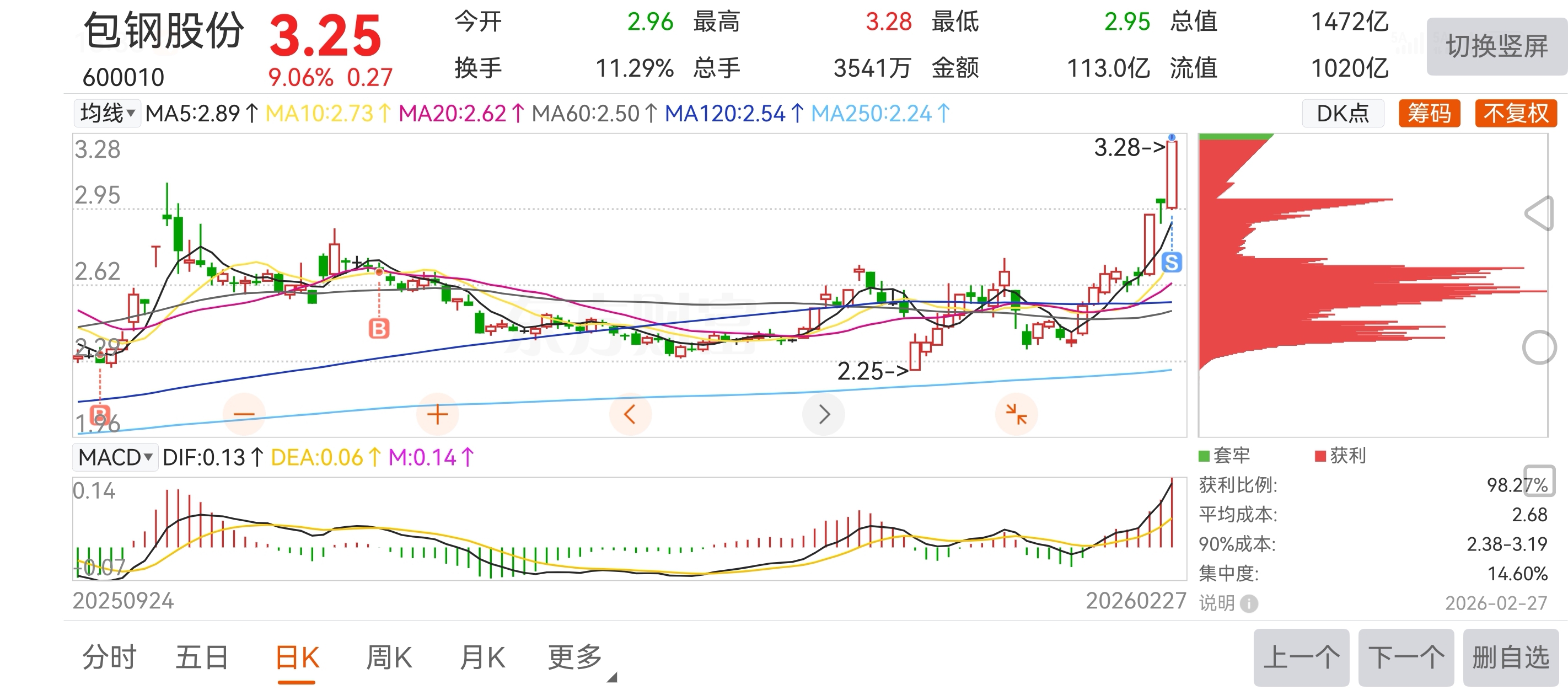Click the collapse chart arrows icon
The image size is (1568, 695).
[1016, 414]
